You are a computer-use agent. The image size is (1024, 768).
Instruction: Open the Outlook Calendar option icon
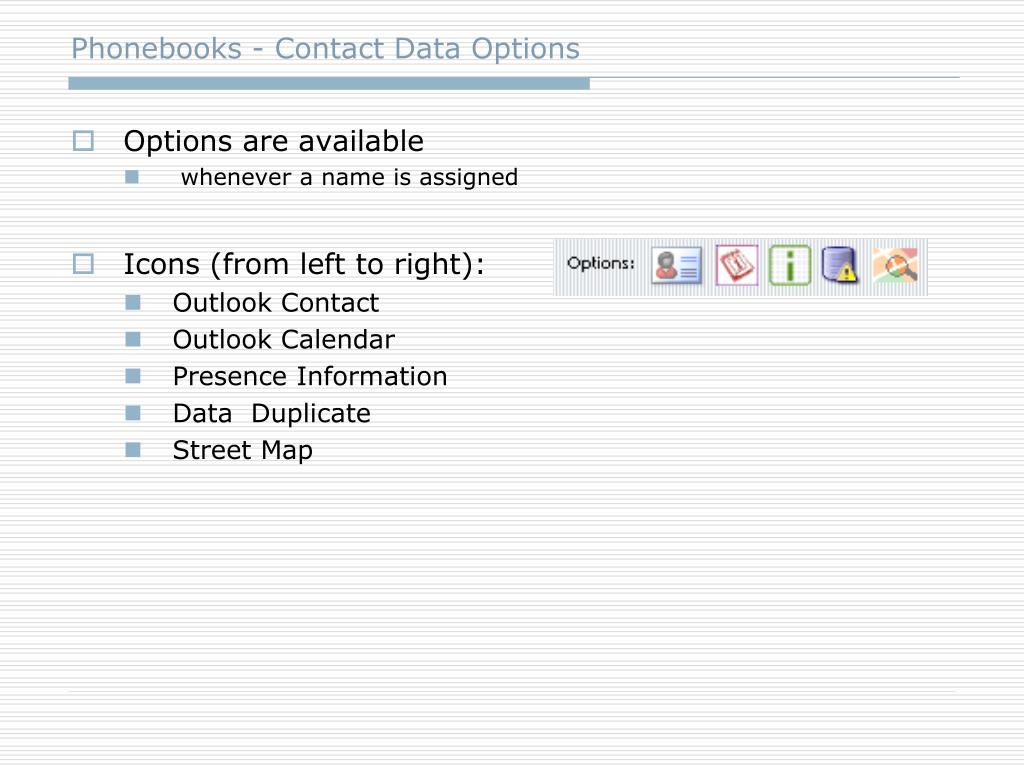click(737, 266)
